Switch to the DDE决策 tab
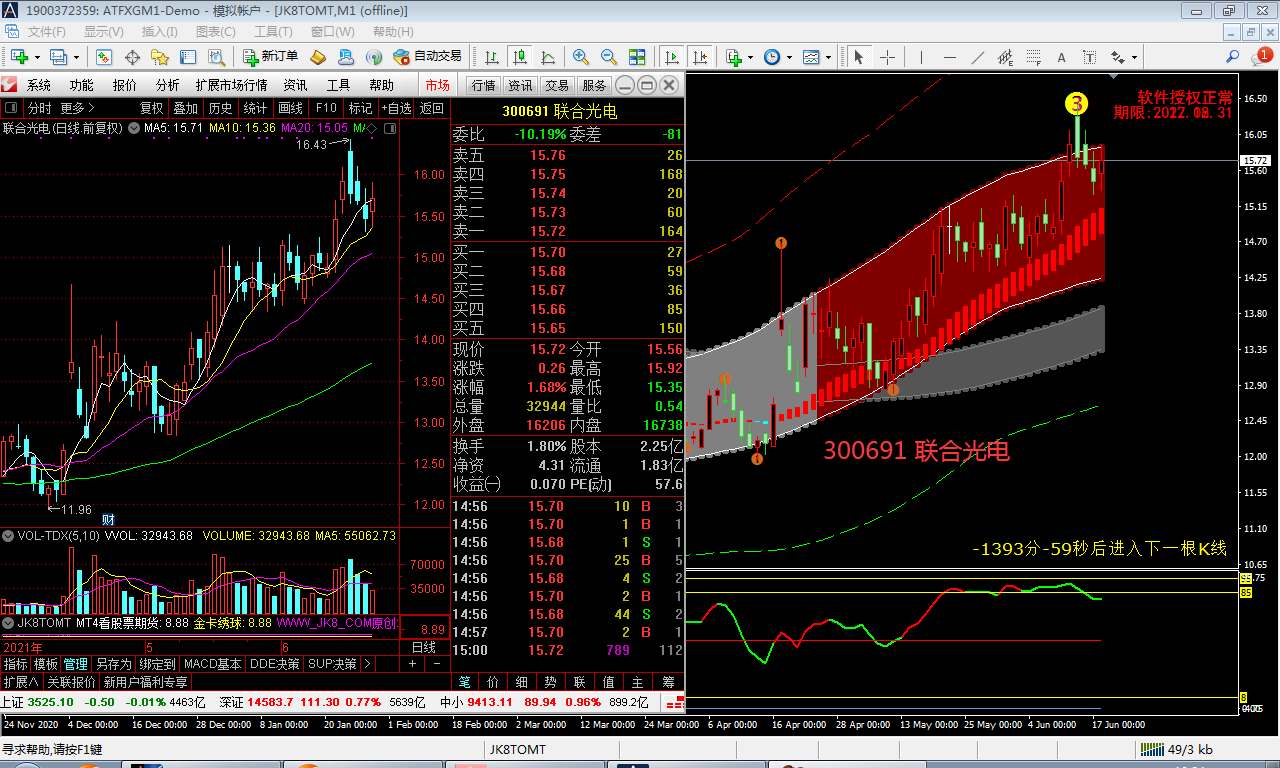This screenshot has height=768, width=1280. coord(275,664)
